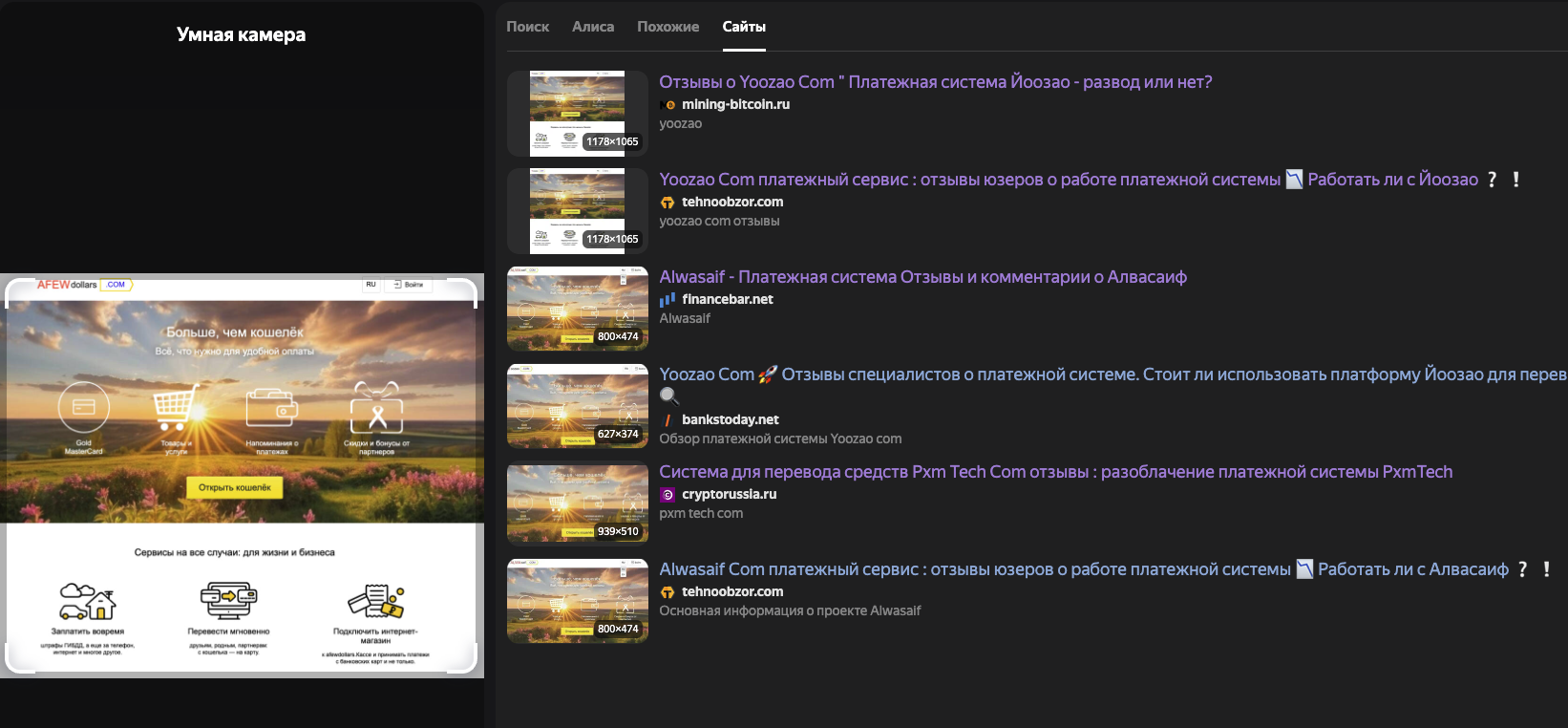Click the 'RU' language selector in preview
Image resolution: width=1568 pixels, height=728 pixels.
coord(371,285)
